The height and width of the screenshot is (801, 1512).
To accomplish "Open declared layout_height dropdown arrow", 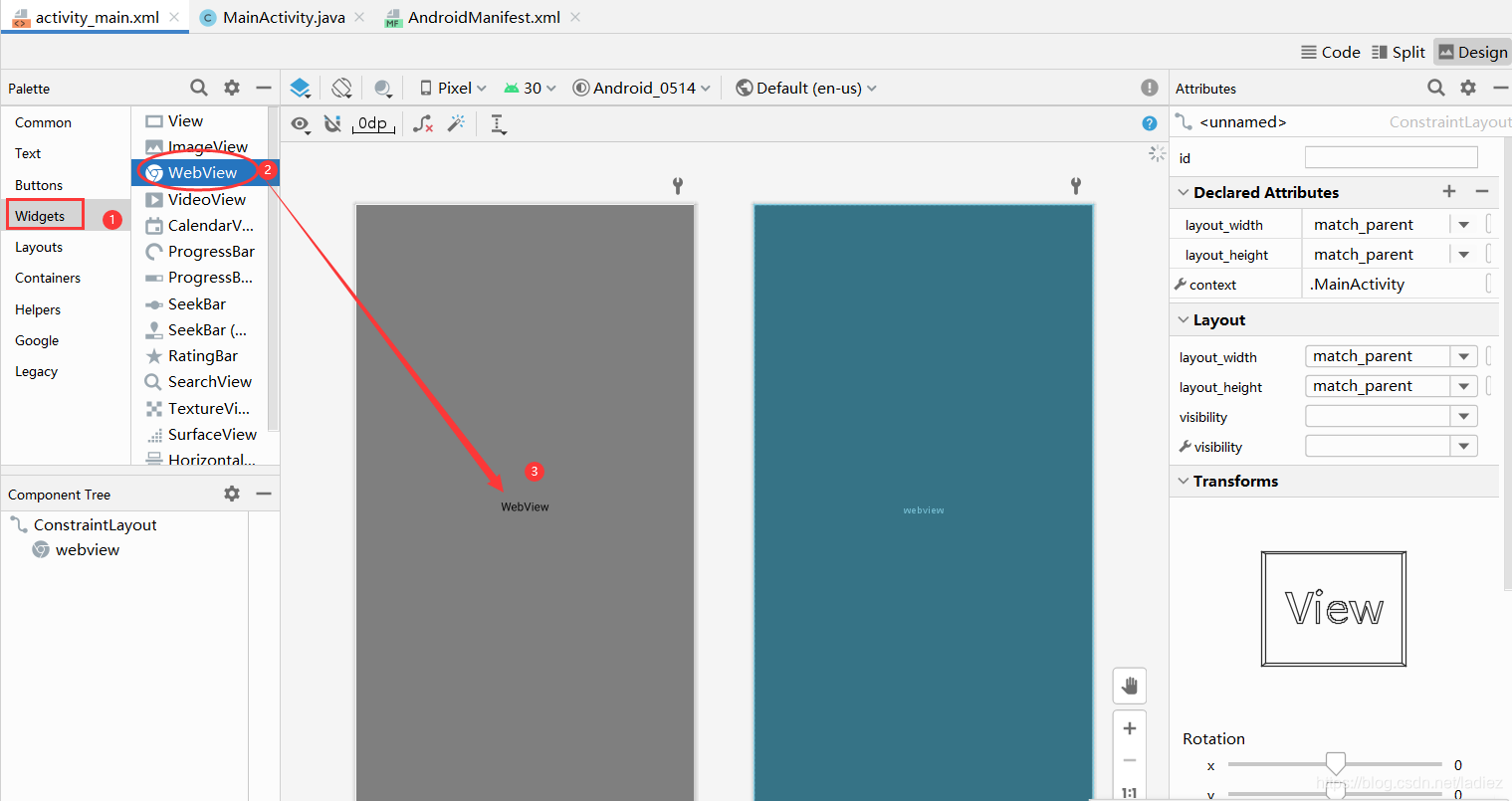I will point(1464,255).
